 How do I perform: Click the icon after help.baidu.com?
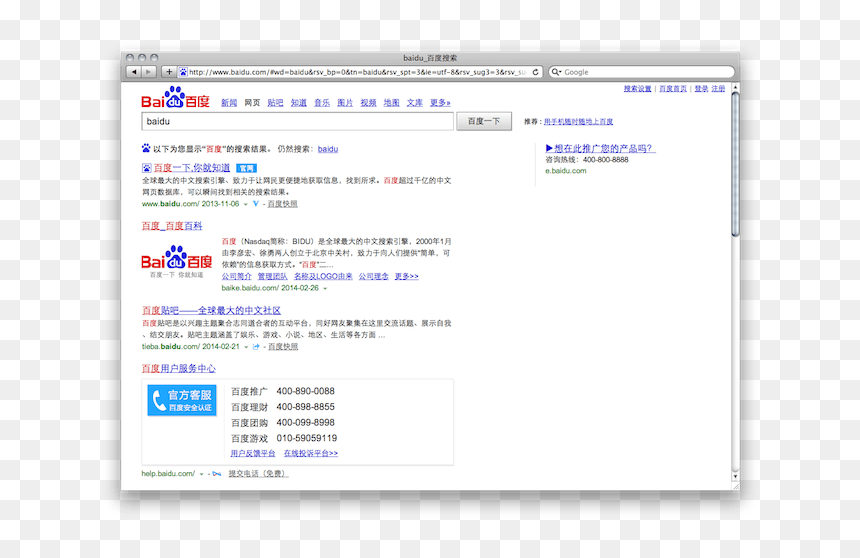click(217, 474)
